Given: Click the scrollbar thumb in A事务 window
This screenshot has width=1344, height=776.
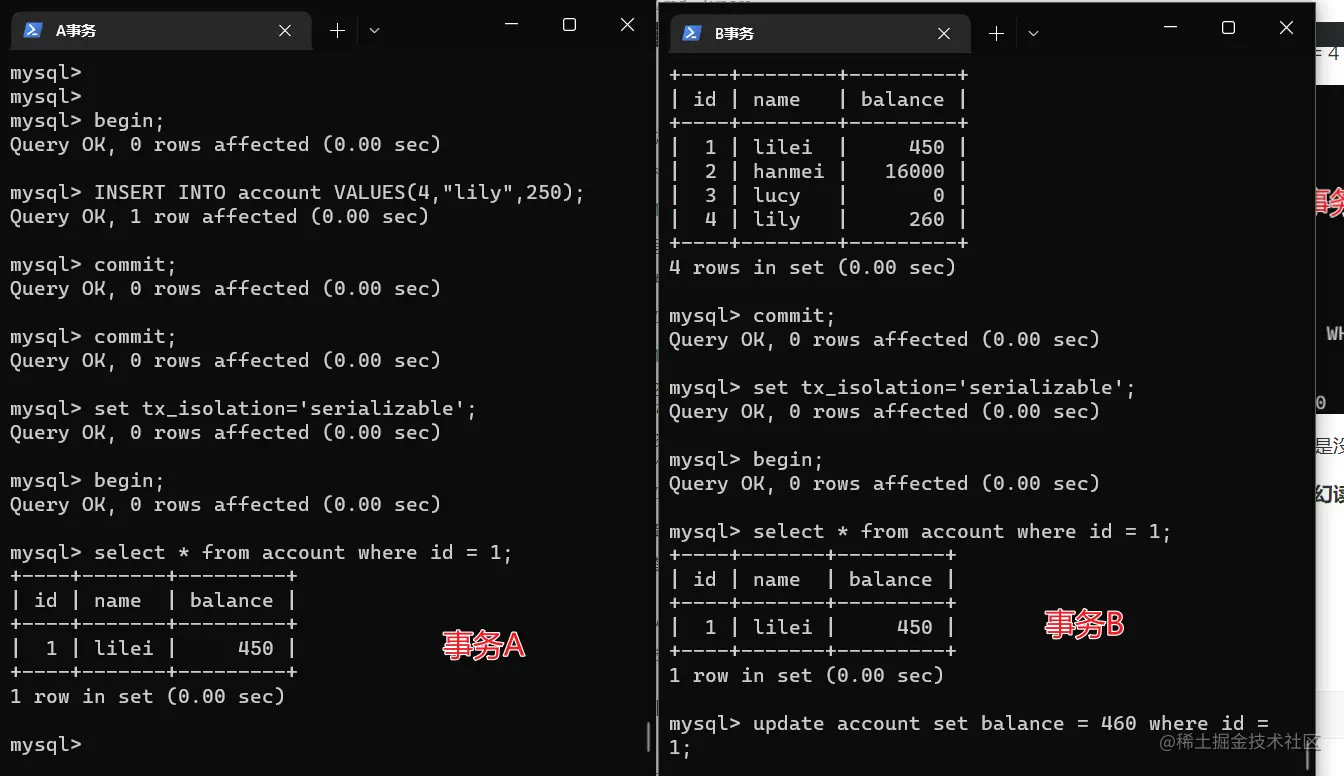Looking at the screenshot, I should click(x=648, y=736).
